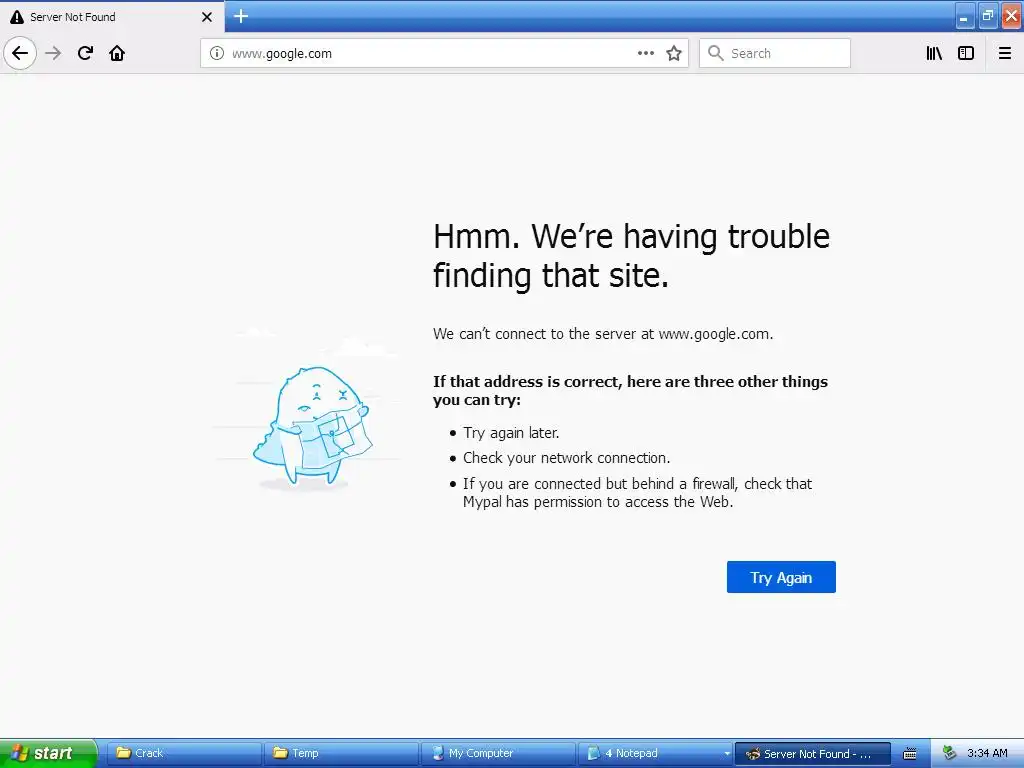Switch to Crack folder in taskbar
Screen dimensions: 1024x768
tap(183, 753)
